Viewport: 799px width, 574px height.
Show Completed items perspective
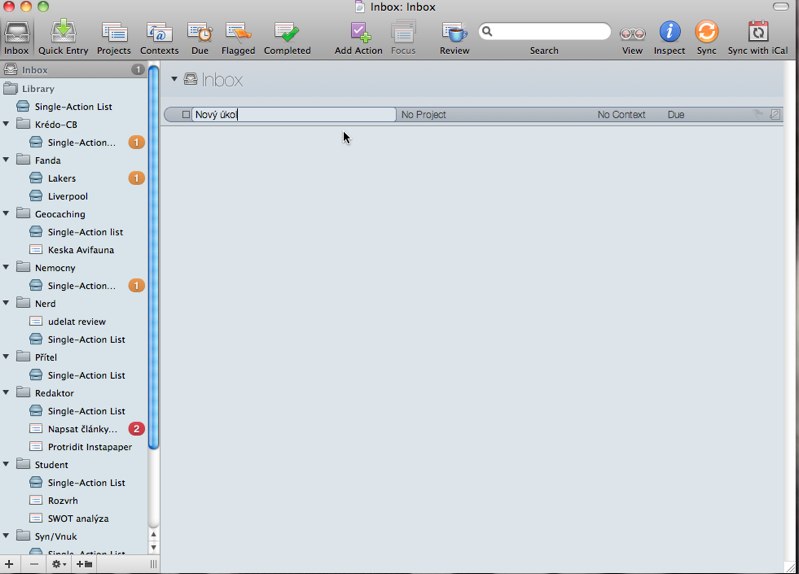click(x=287, y=38)
